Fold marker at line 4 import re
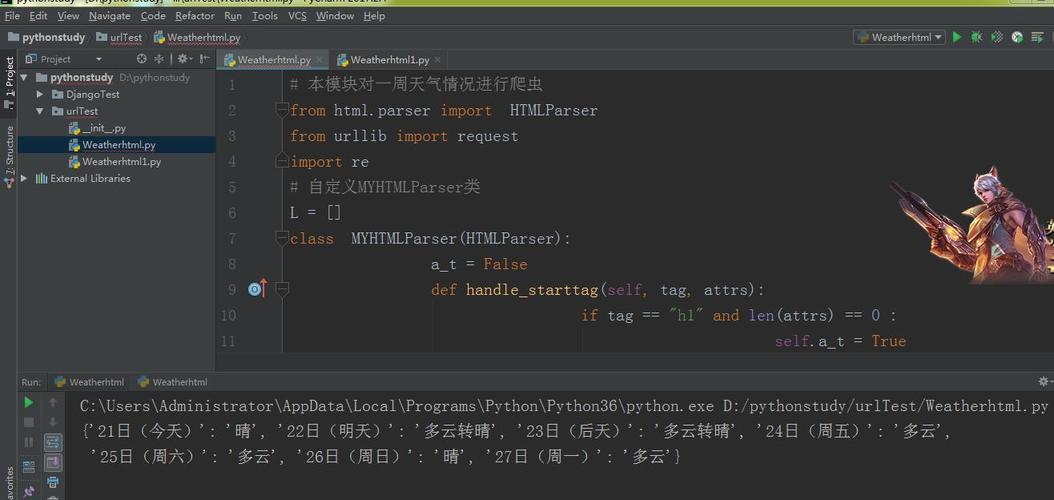This screenshot has height=500, width=1054. [x=282, y=162]
